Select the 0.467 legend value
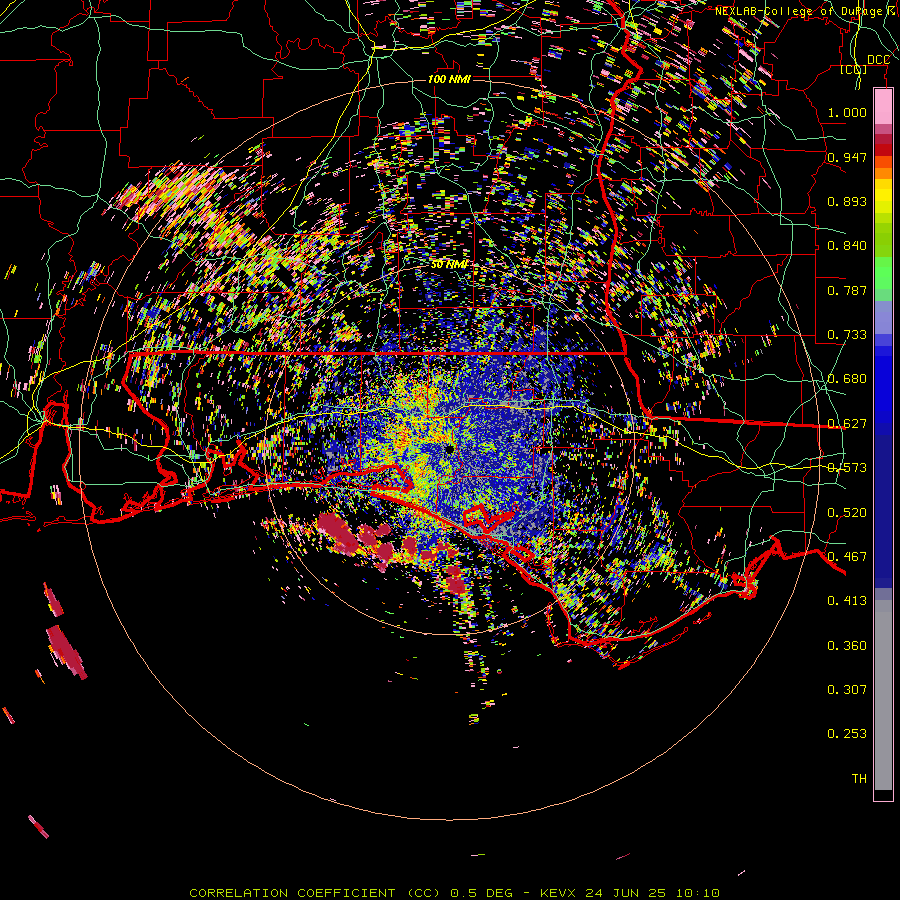This screenshot has height=900, width=900. (x=847, y=557)
